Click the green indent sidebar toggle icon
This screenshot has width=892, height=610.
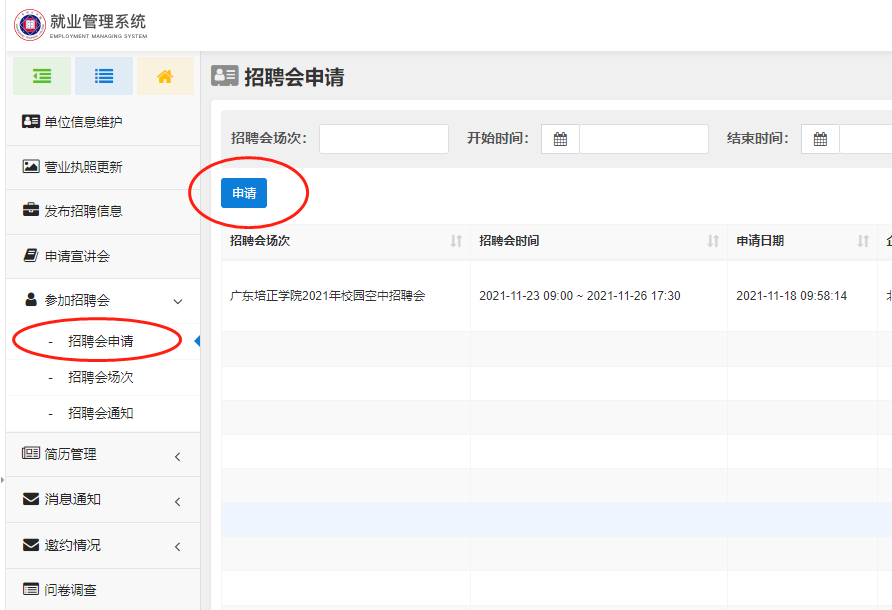(x=42, y=76)
